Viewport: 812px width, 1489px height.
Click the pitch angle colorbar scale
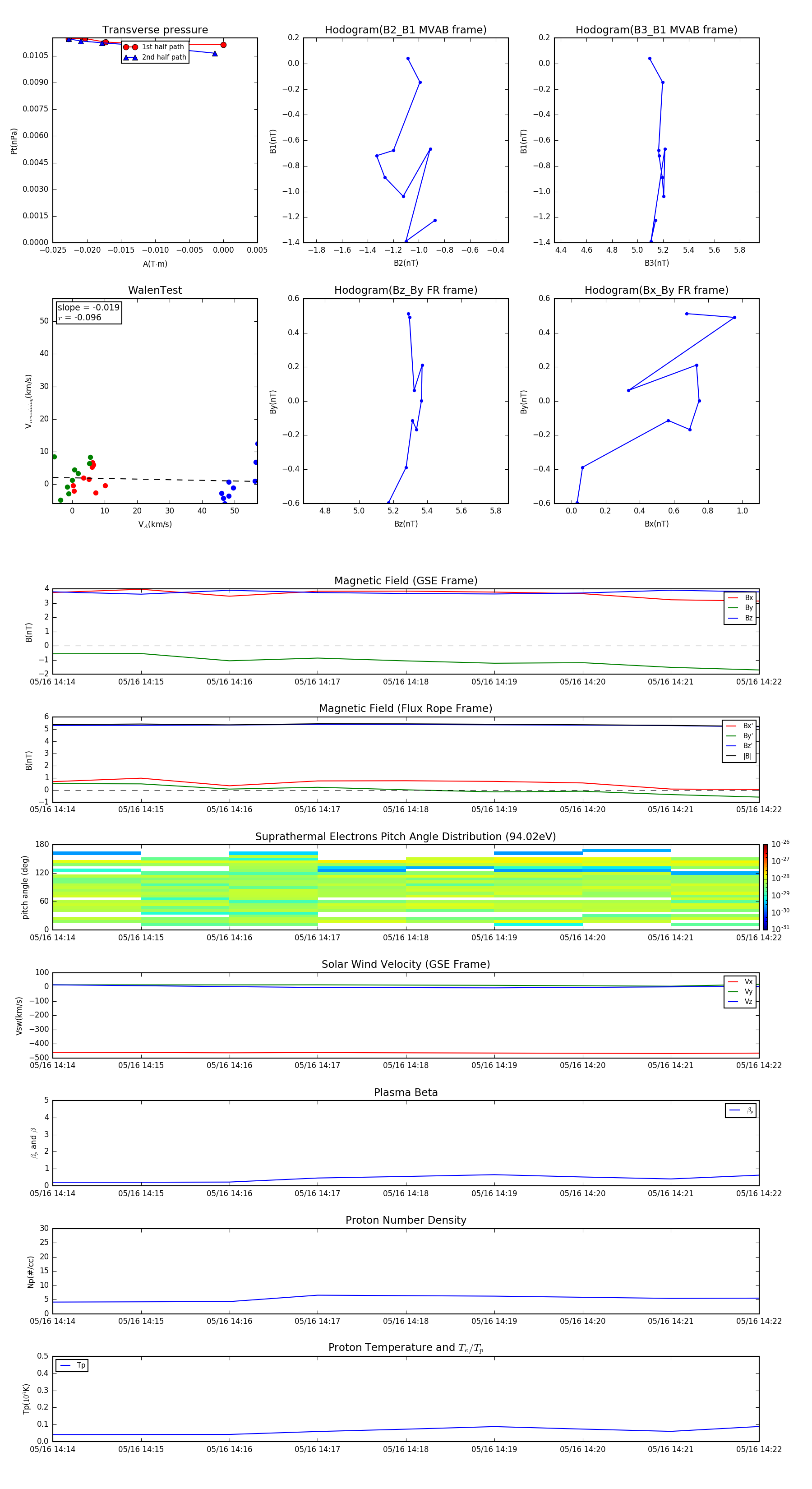coord(765,887)
